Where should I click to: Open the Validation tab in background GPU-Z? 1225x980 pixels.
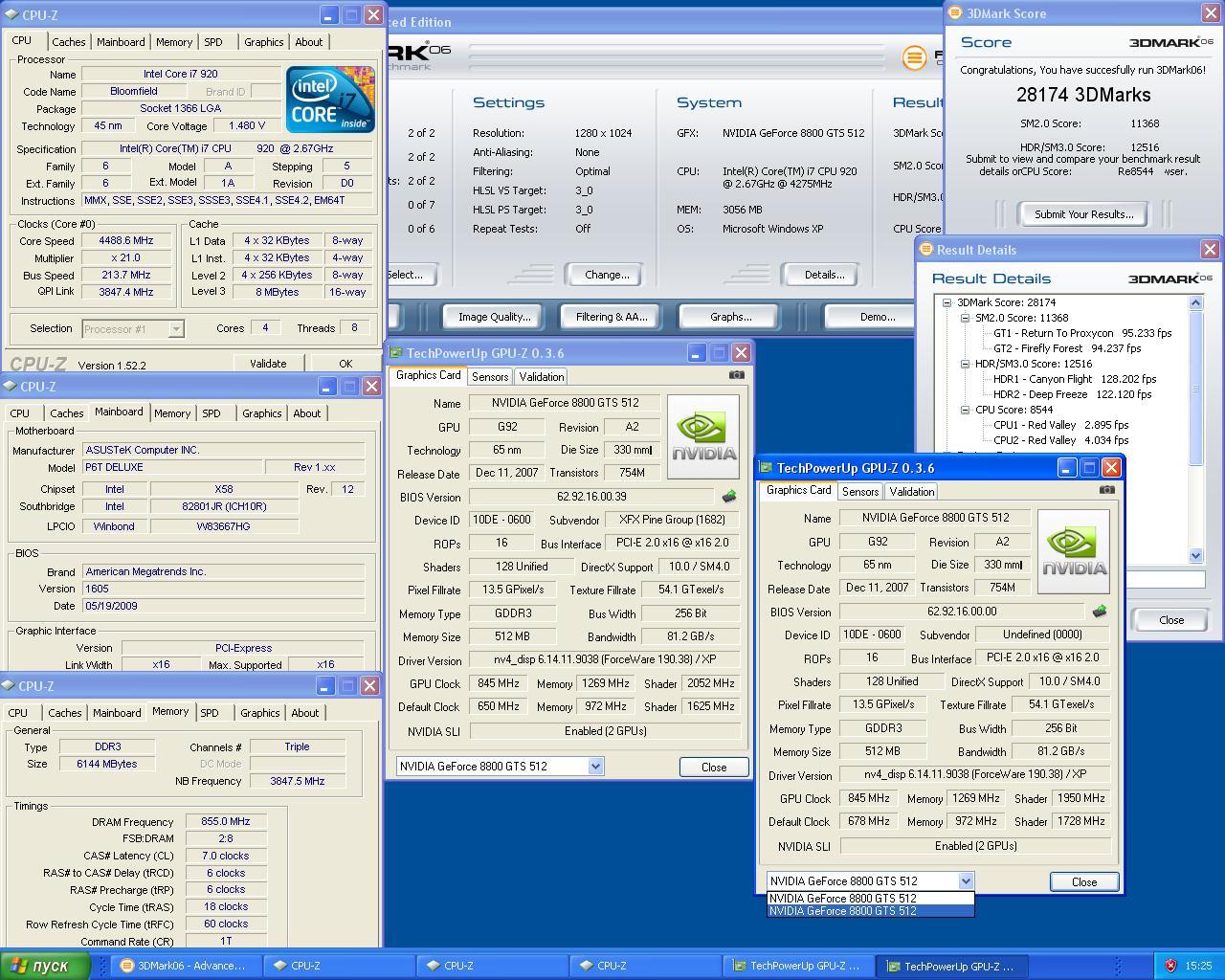(542, 377)
